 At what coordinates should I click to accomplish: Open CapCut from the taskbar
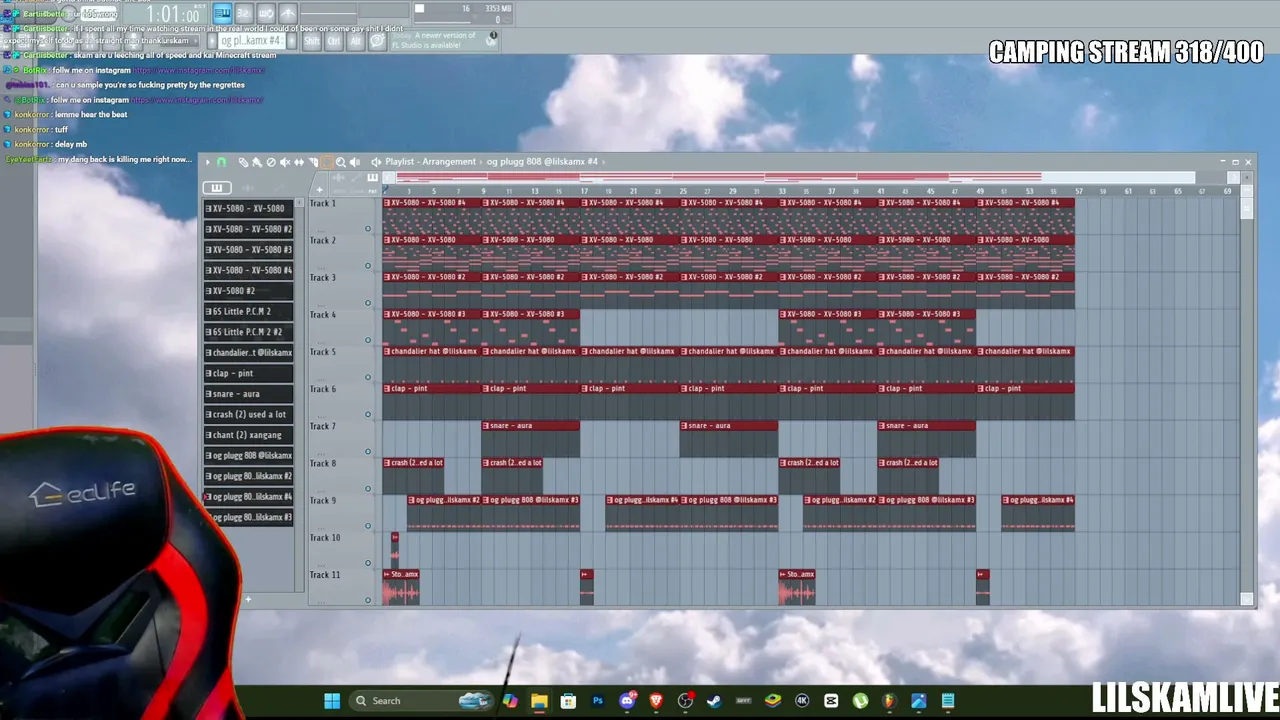[831, 701]
